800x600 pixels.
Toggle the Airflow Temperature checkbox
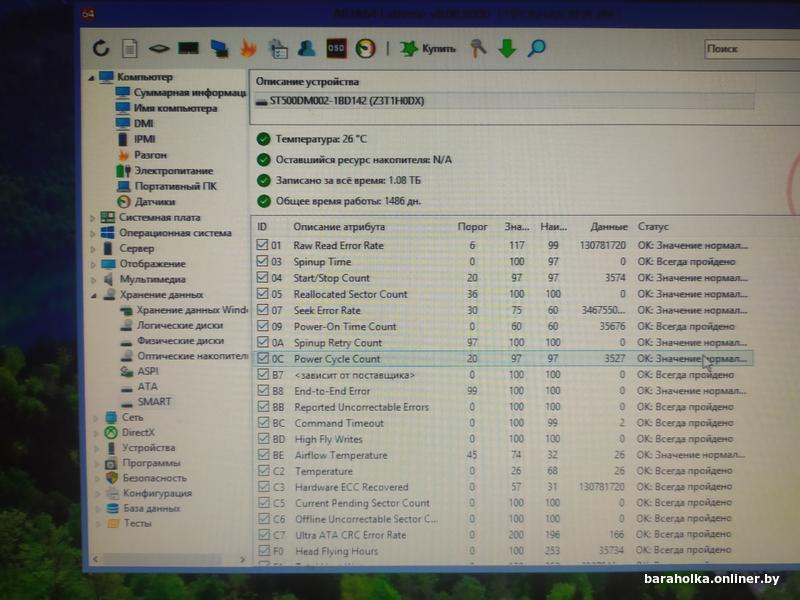[x=264, y=455]
